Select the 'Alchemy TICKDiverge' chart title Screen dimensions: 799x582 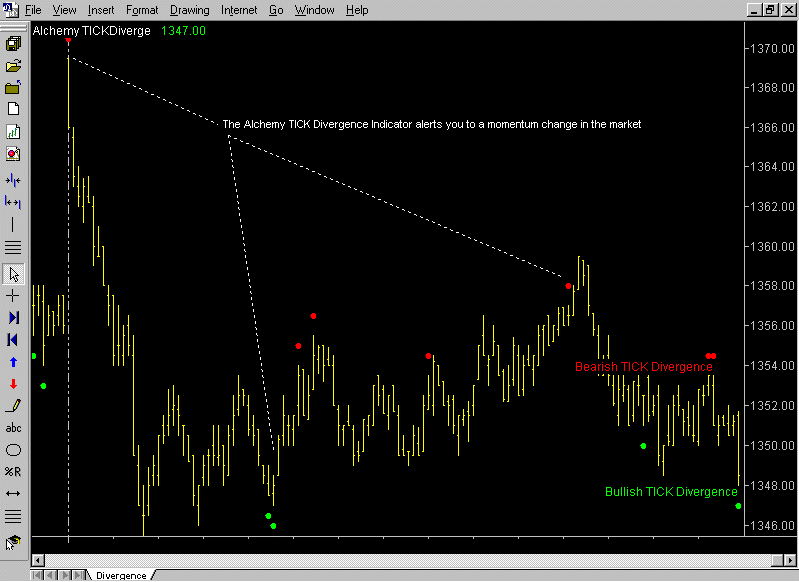click(x=92, y=31)
